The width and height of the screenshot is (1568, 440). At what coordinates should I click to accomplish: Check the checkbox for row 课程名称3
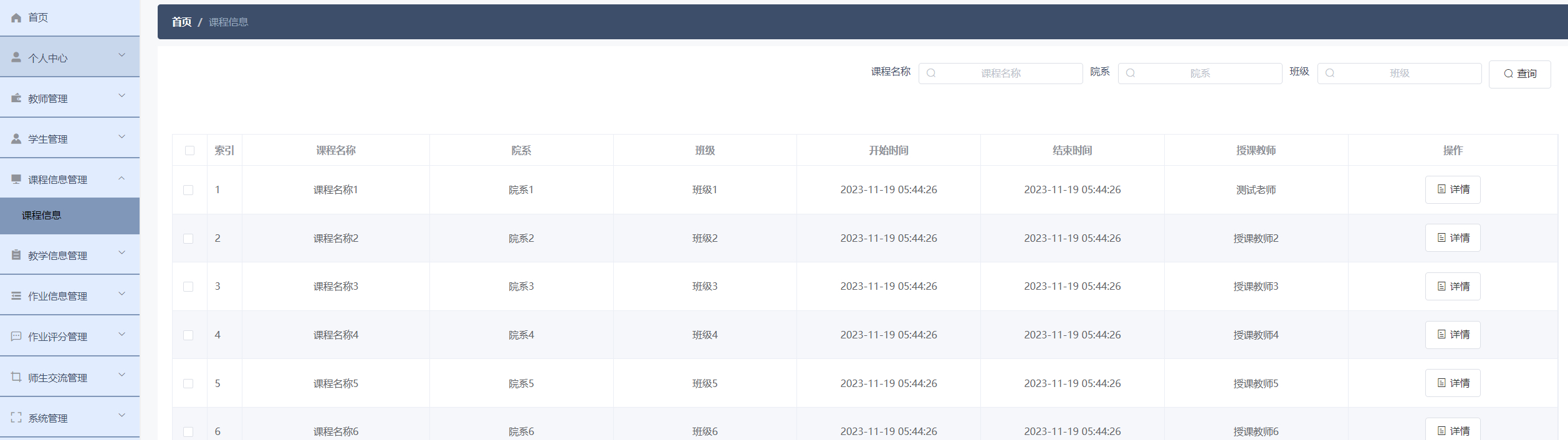(x=188, y=287)
